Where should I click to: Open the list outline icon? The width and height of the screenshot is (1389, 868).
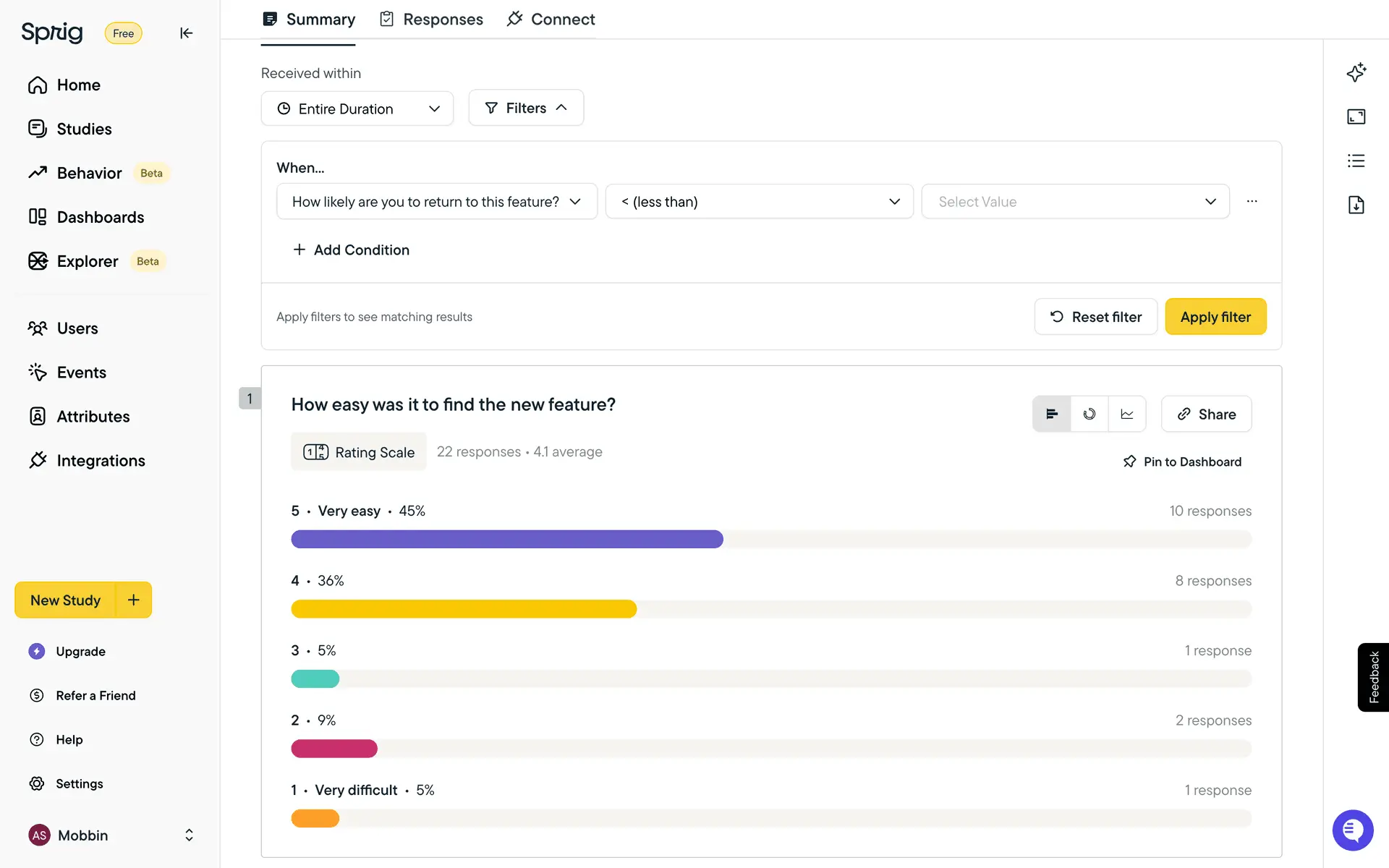click(1356, 161)
